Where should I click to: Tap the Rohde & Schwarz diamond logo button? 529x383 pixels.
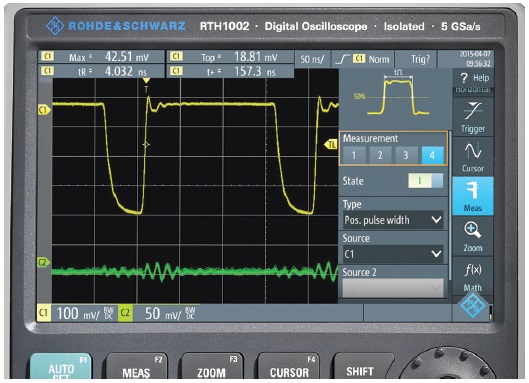click(x=473, y=305)
